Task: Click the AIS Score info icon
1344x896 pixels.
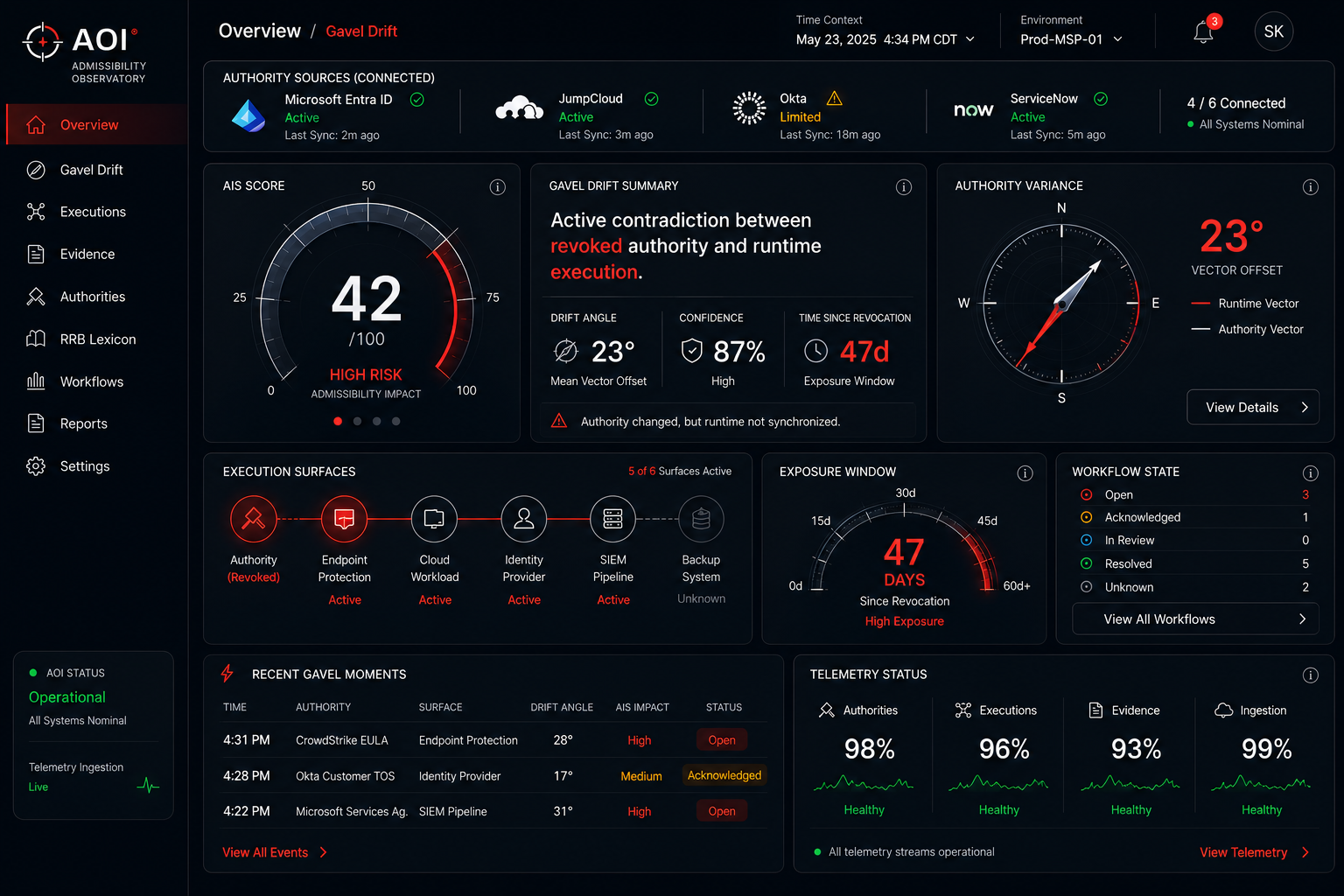Action: coord(497,186)
